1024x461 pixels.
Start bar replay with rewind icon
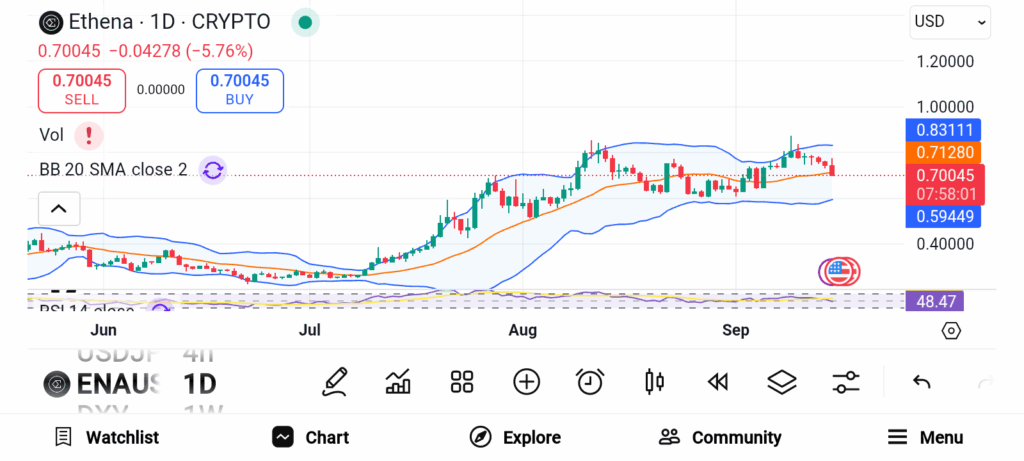point(717,381)
